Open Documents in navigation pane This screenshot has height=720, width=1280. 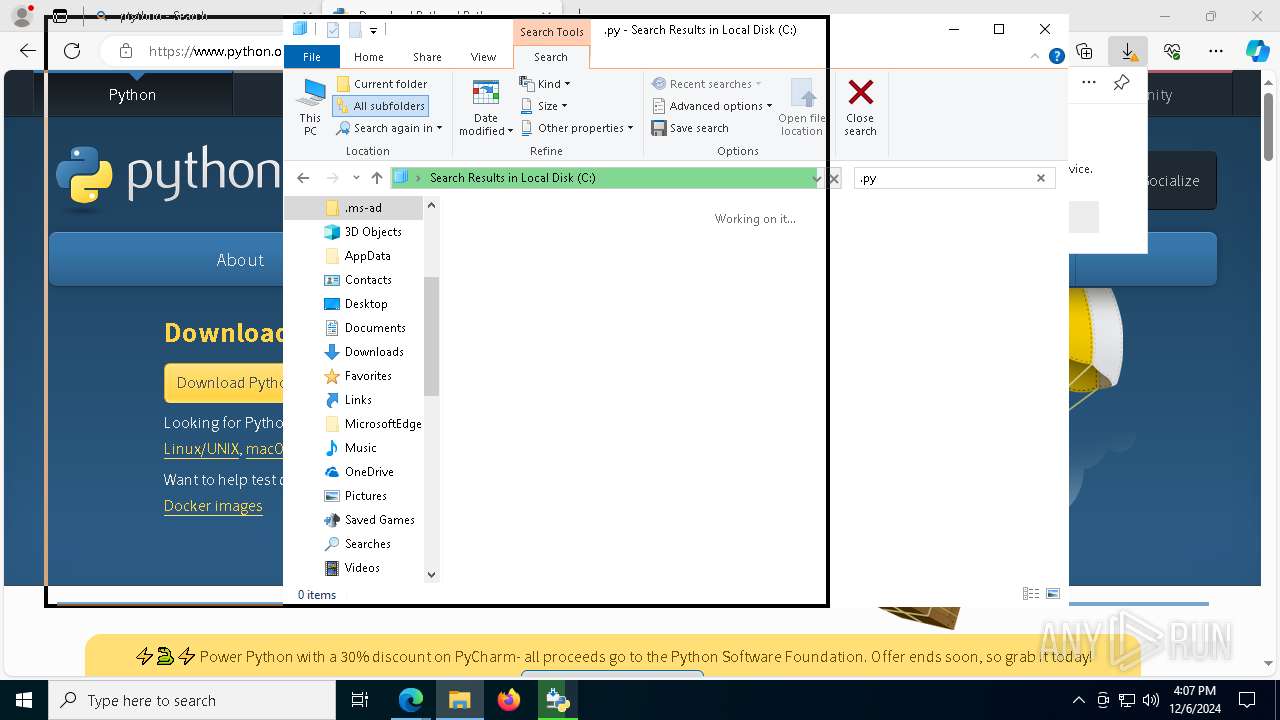[364, 328]
